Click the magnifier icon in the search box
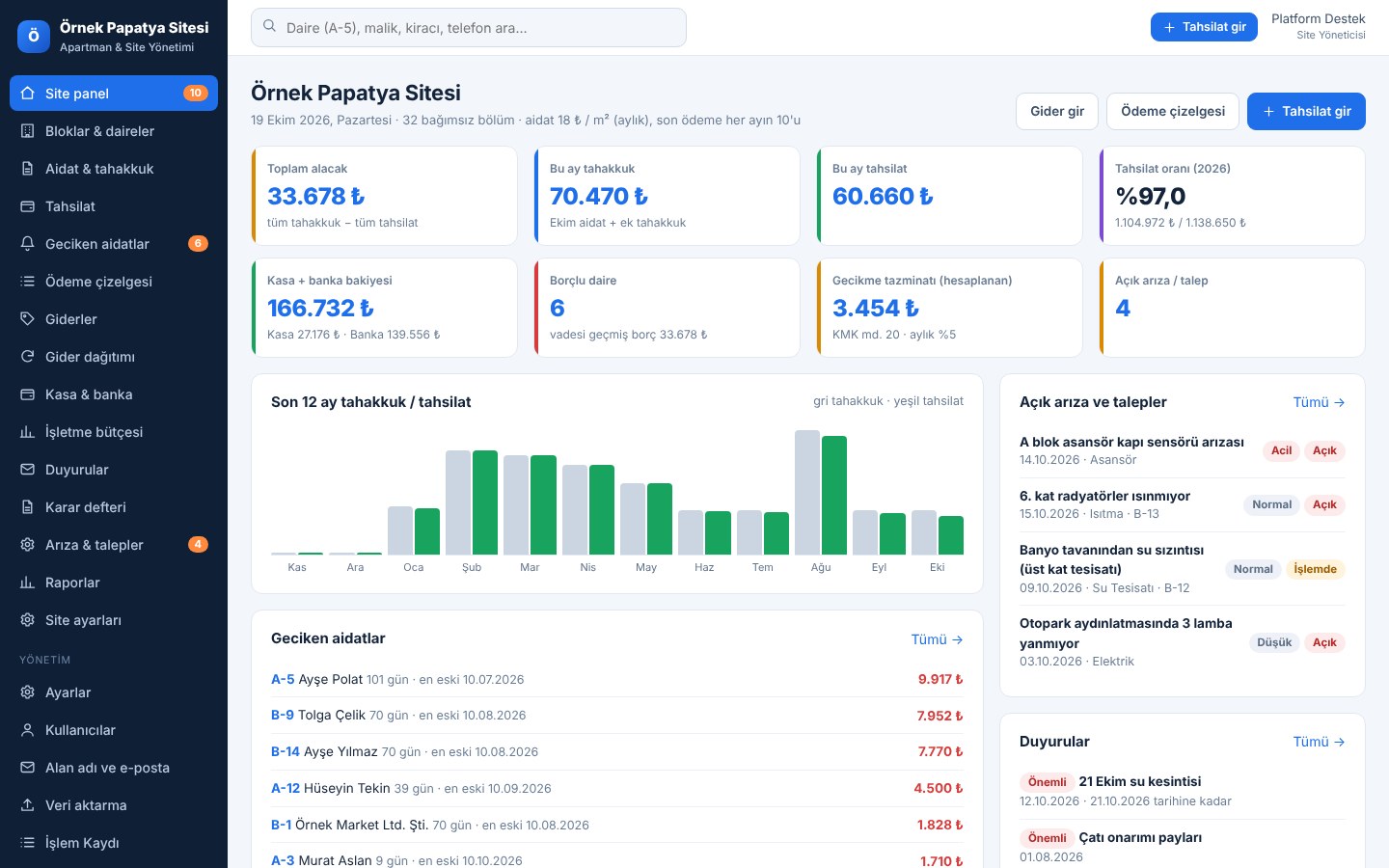 (269, 27)
